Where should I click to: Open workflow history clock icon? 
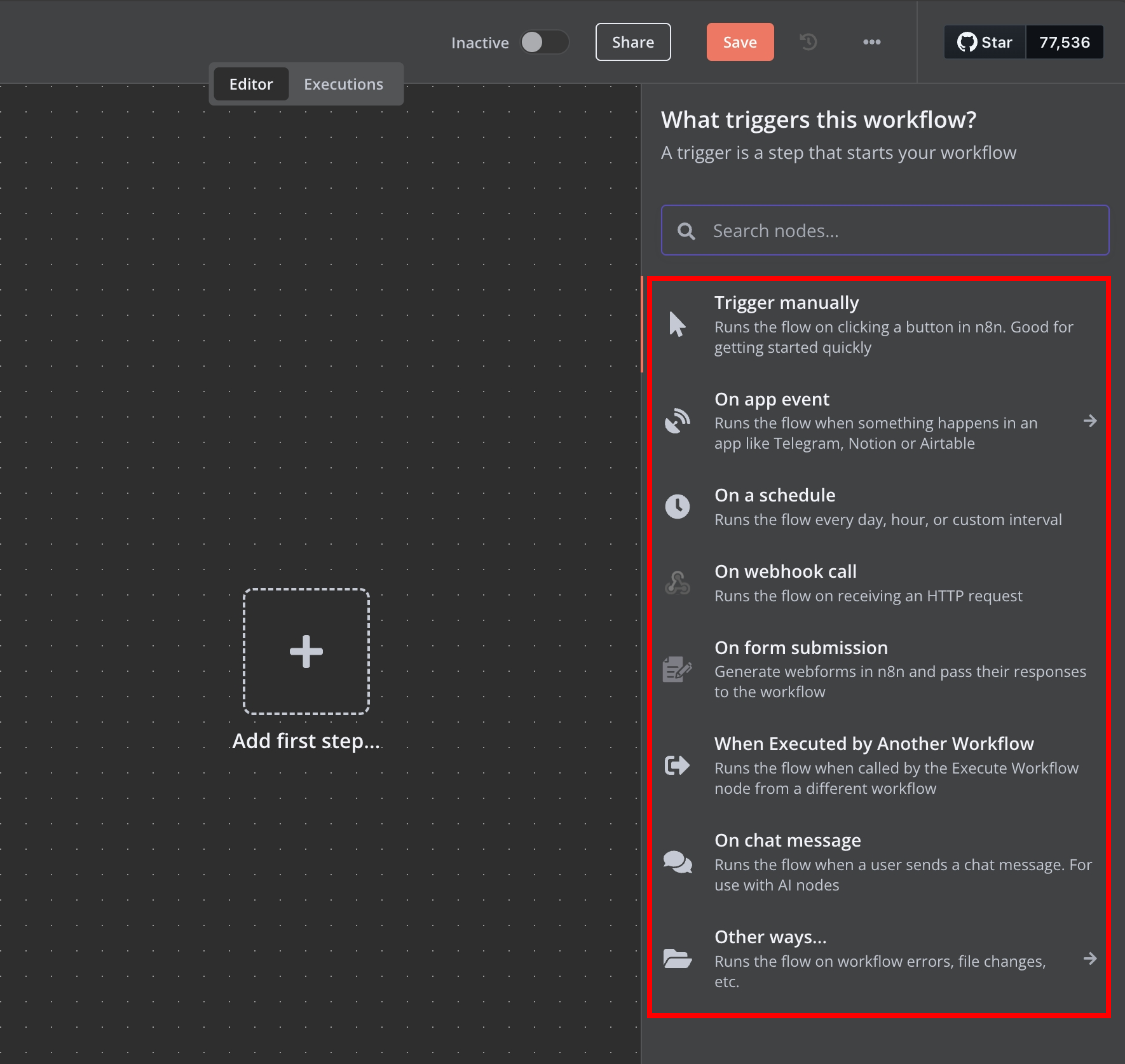(808, 42)
